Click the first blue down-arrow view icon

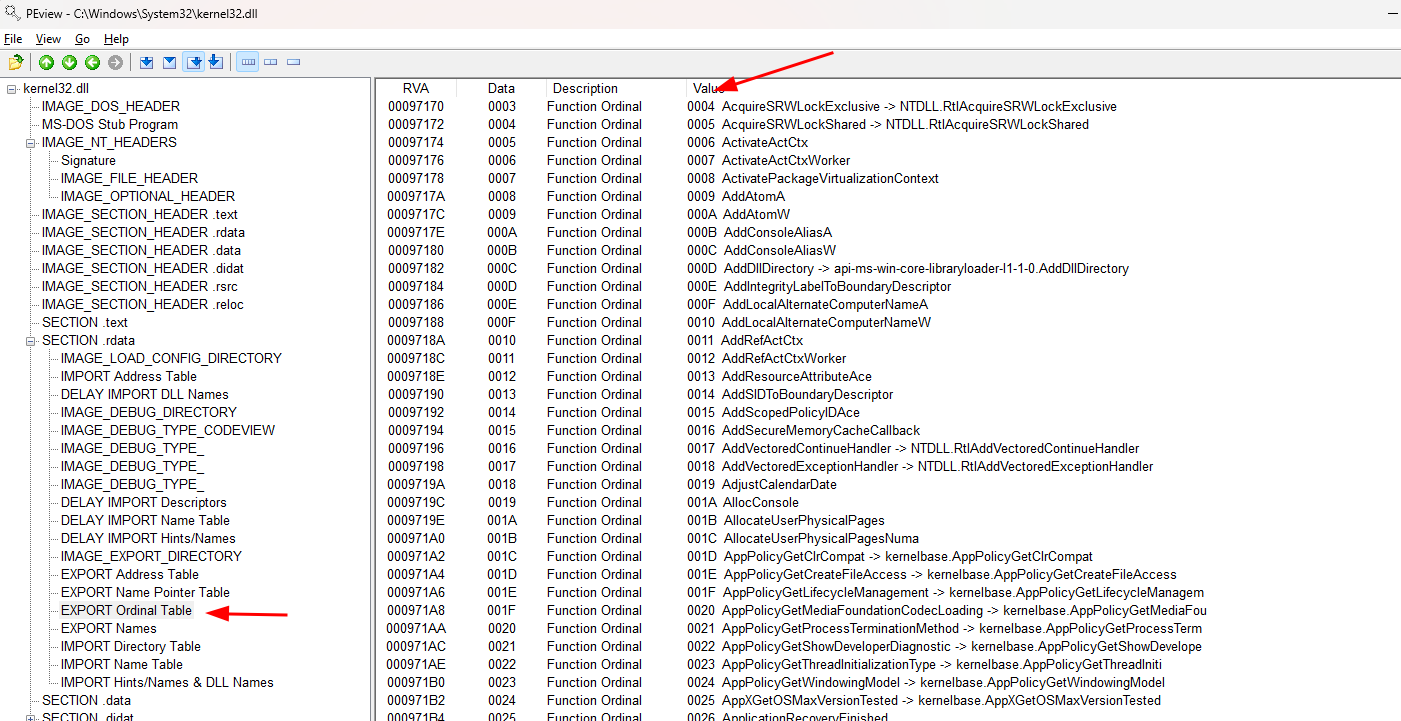click(146, 63)
